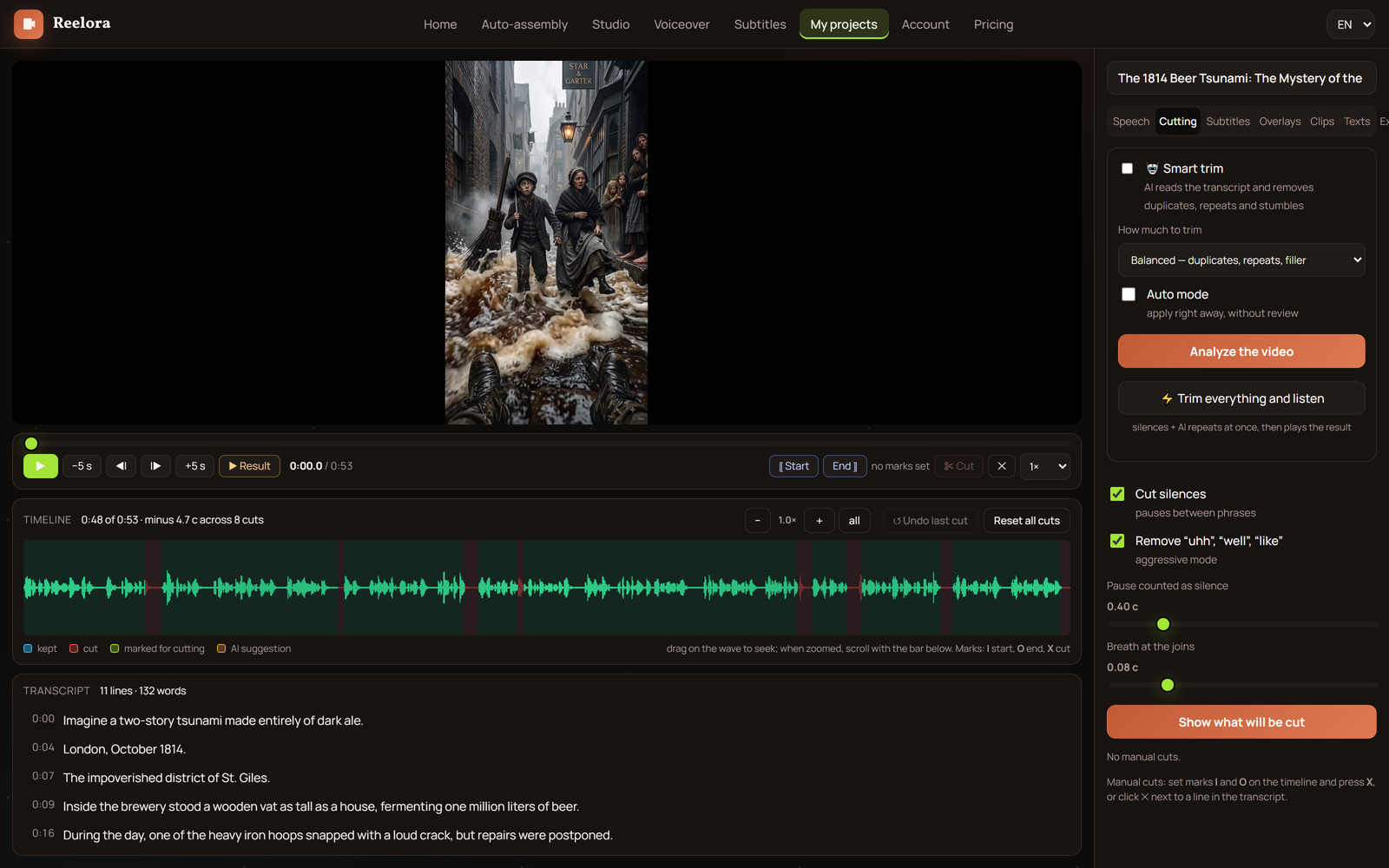The image size is (1389, 868).
Task: Click Analyze the video
Action: (x=1241, y=352)
